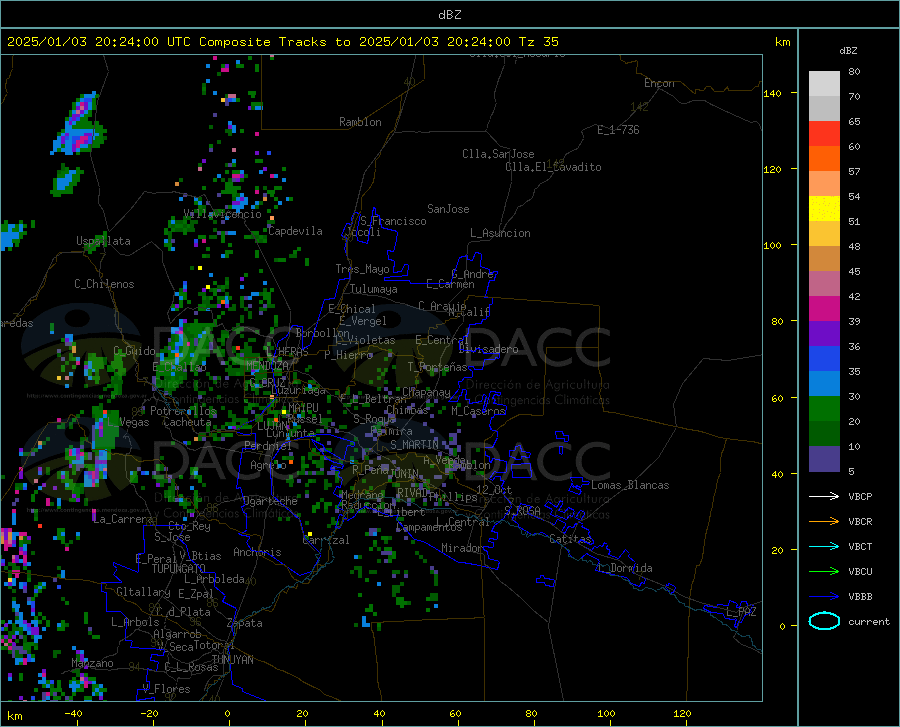This screenshot has height=727, width=900.
Task: Click the 120 horizontal axis tick label
Action: coord(682,714)
